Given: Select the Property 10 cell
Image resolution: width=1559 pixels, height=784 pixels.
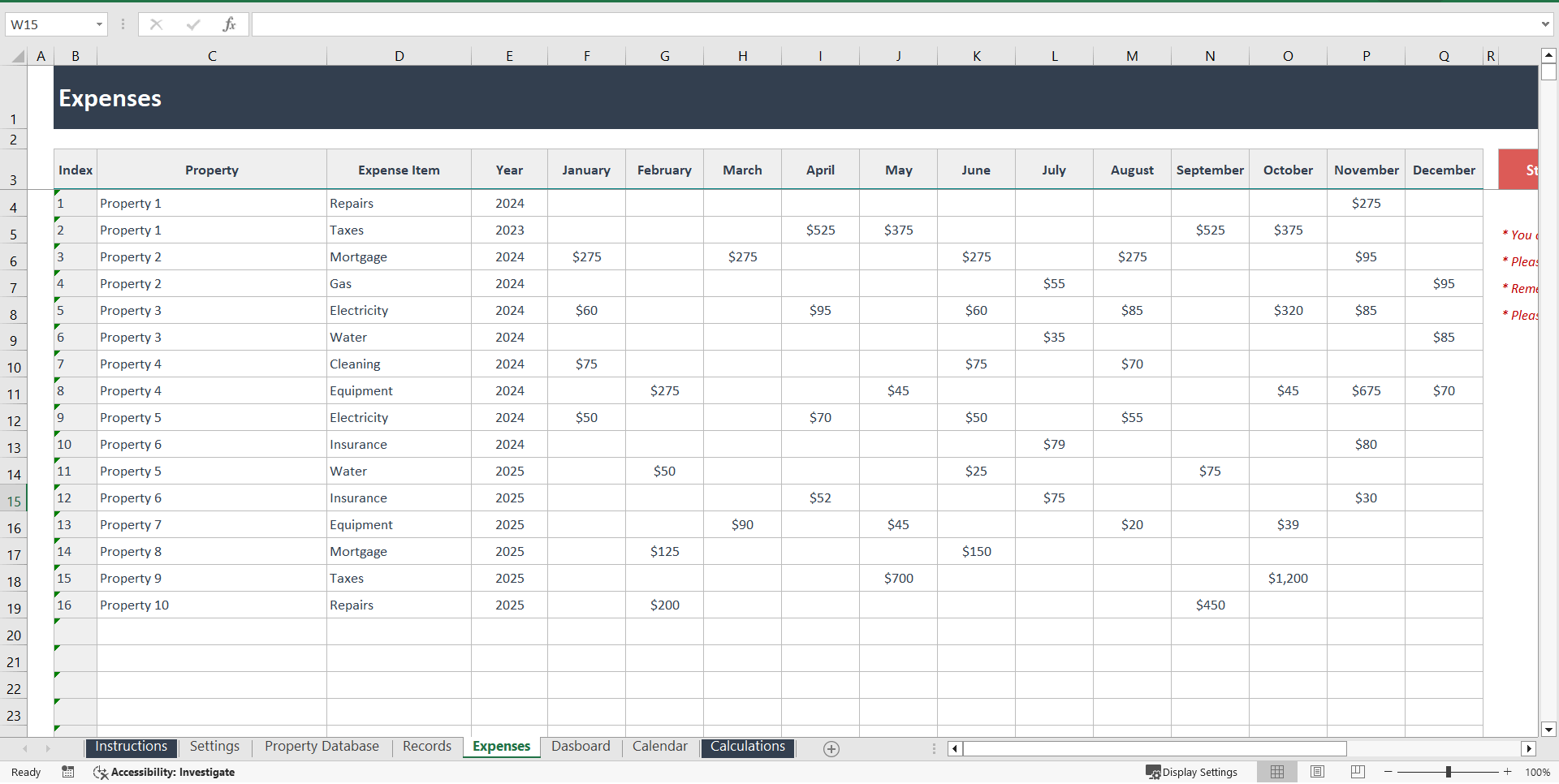Looking at the screenshot, I should coord(212,605).
